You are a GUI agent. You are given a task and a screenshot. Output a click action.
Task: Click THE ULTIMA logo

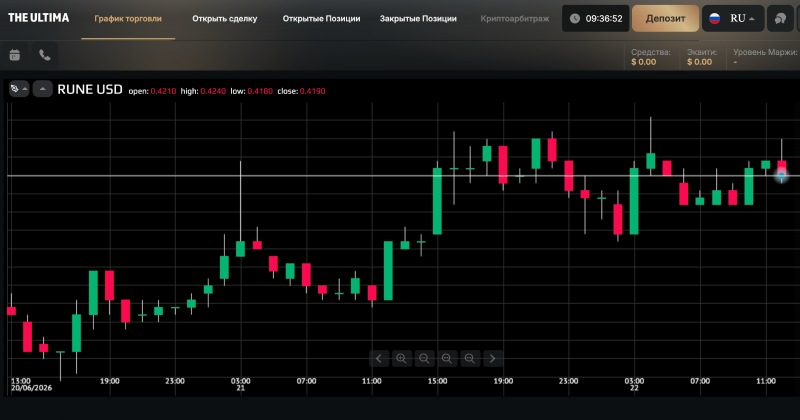pyautogui.click(x=38, y=18)
